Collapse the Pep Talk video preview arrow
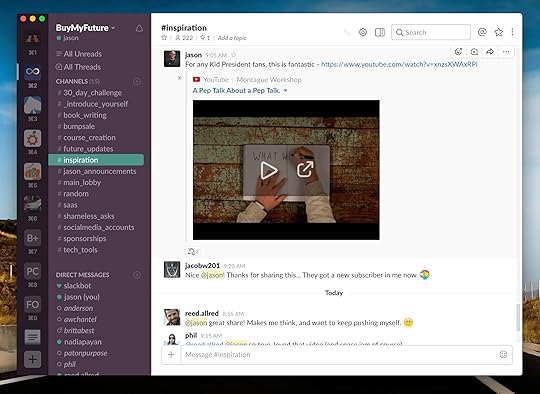 coord(285,91)
